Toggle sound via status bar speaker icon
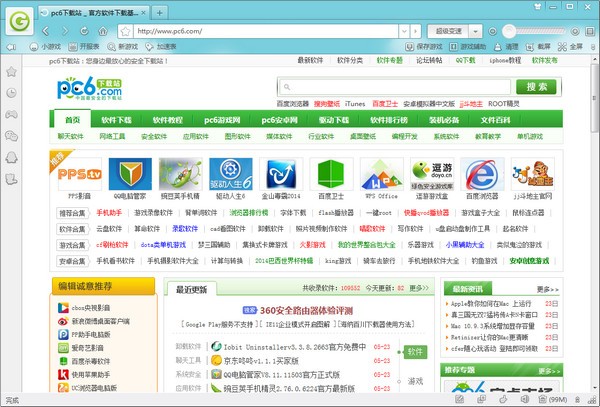 click(x=525, y=400)
